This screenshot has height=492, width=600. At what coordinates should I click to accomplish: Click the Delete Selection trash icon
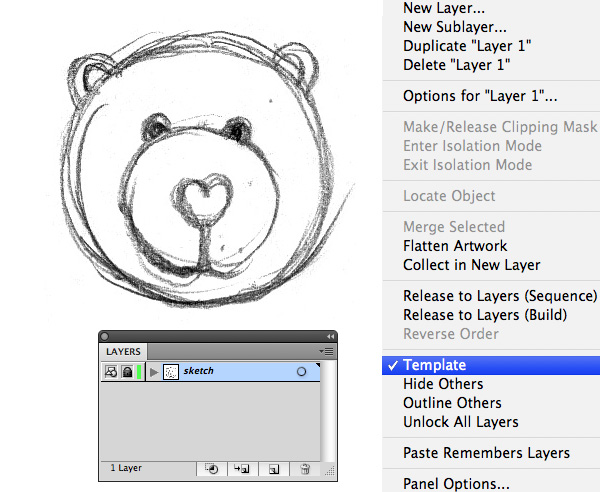click(305, 469)
